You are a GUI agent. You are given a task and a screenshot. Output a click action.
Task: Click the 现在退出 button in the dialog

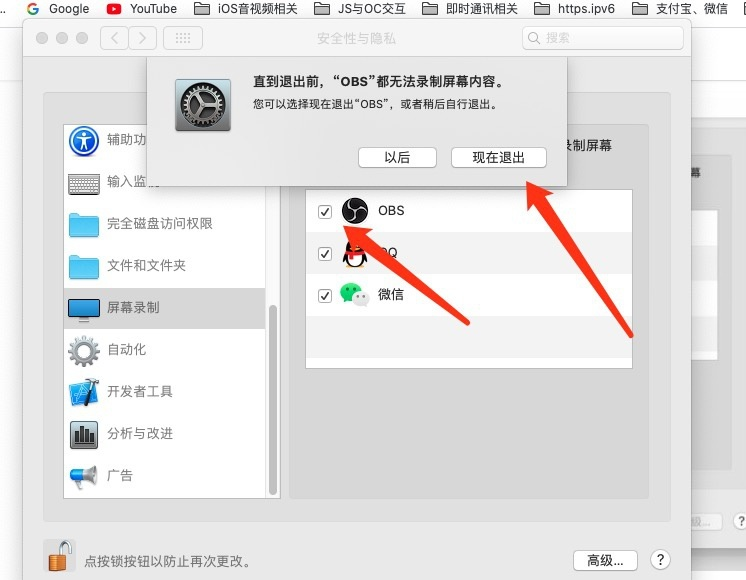(x=498, y=157)
